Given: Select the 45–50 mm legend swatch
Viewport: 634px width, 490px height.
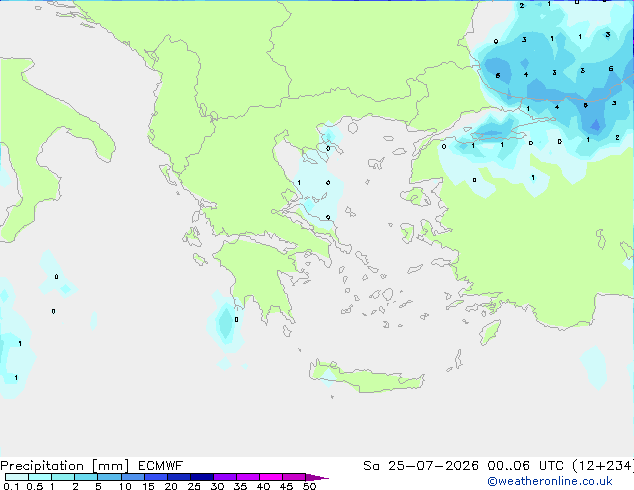Looking at the screenshot, I should point(293,477).
